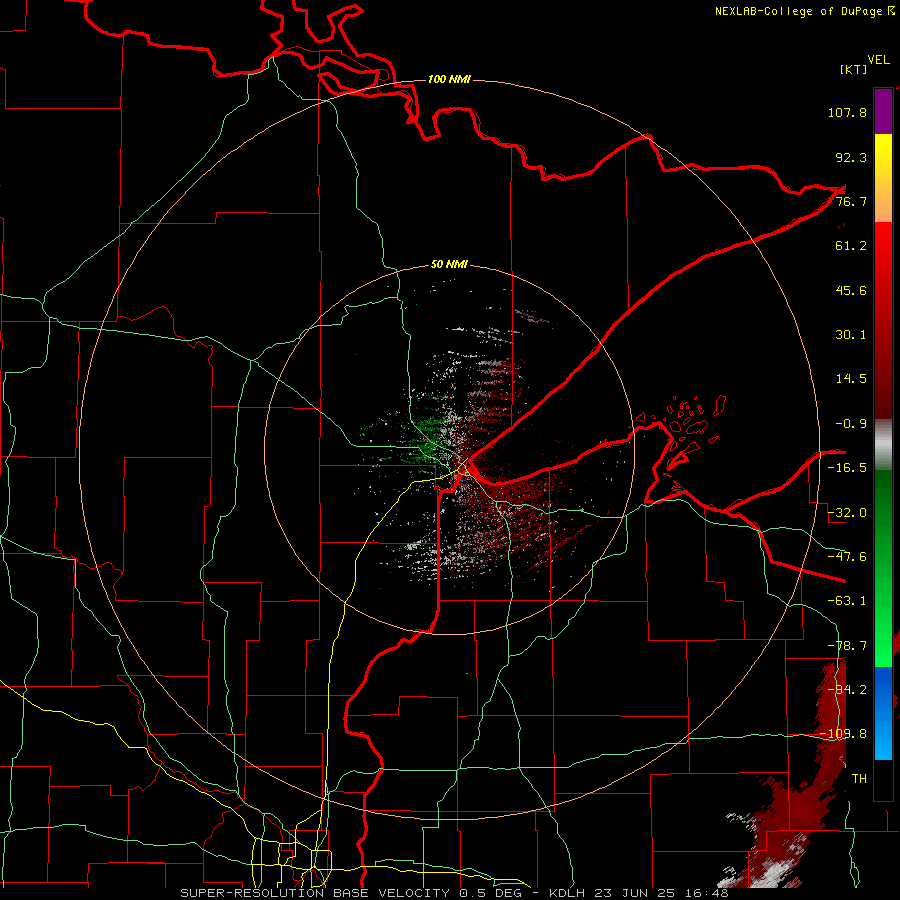Click the 100 NMI range ring label
The image size is (900, 900).
449,79
